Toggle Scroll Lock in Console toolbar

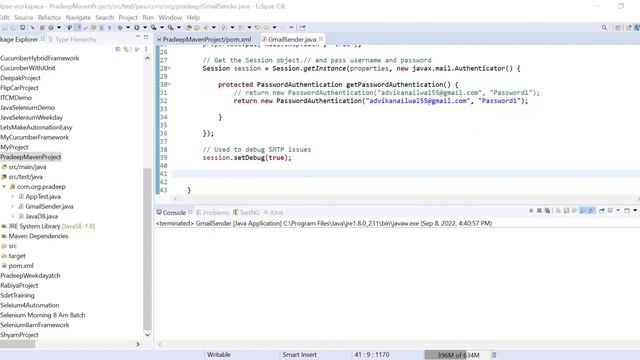pos(566,211)
